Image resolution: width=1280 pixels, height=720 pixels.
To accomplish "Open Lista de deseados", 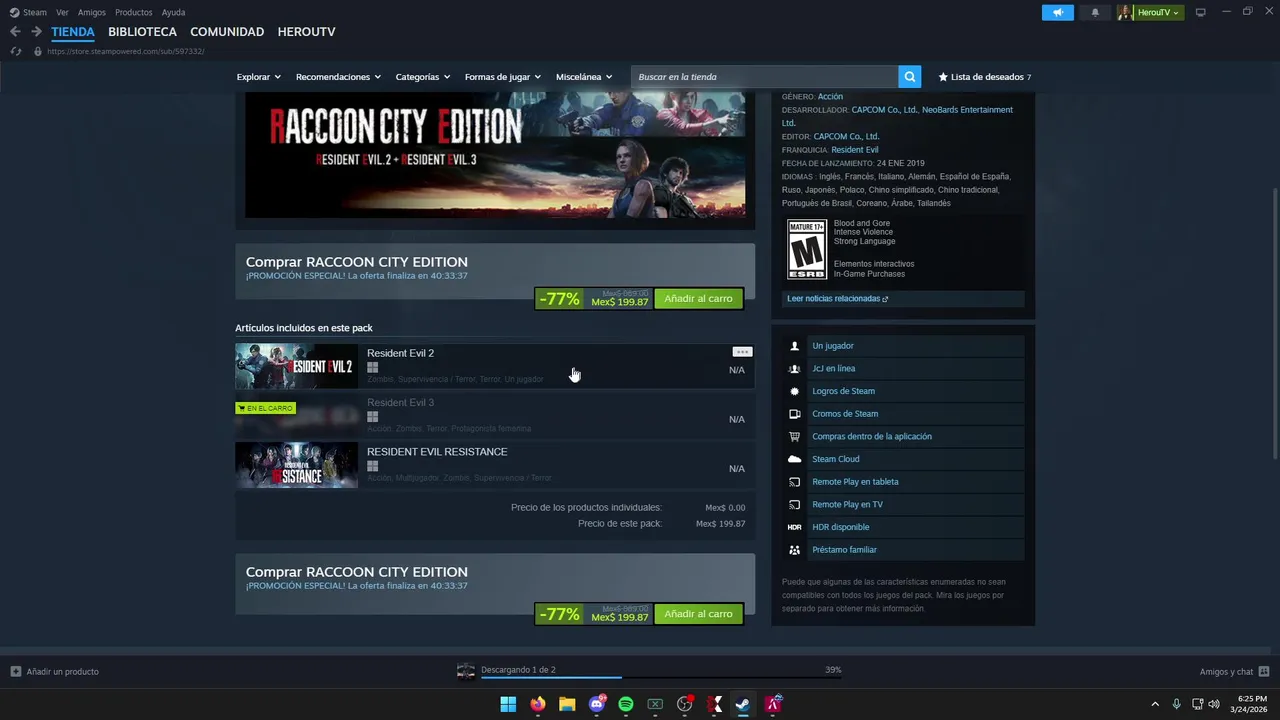I will [x=985, y=77].
